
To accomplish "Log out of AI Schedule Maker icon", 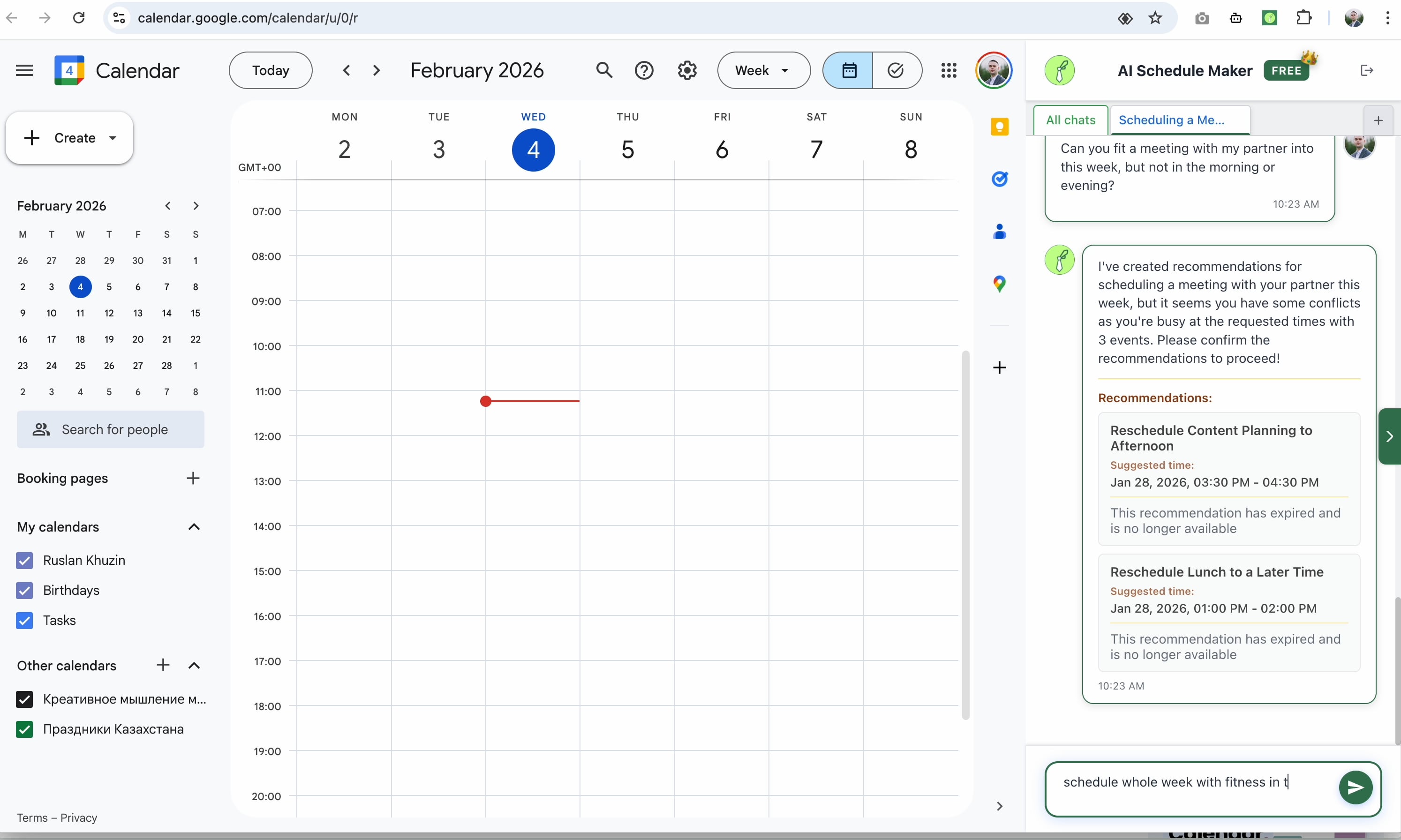I will (x=1366, y=70).
